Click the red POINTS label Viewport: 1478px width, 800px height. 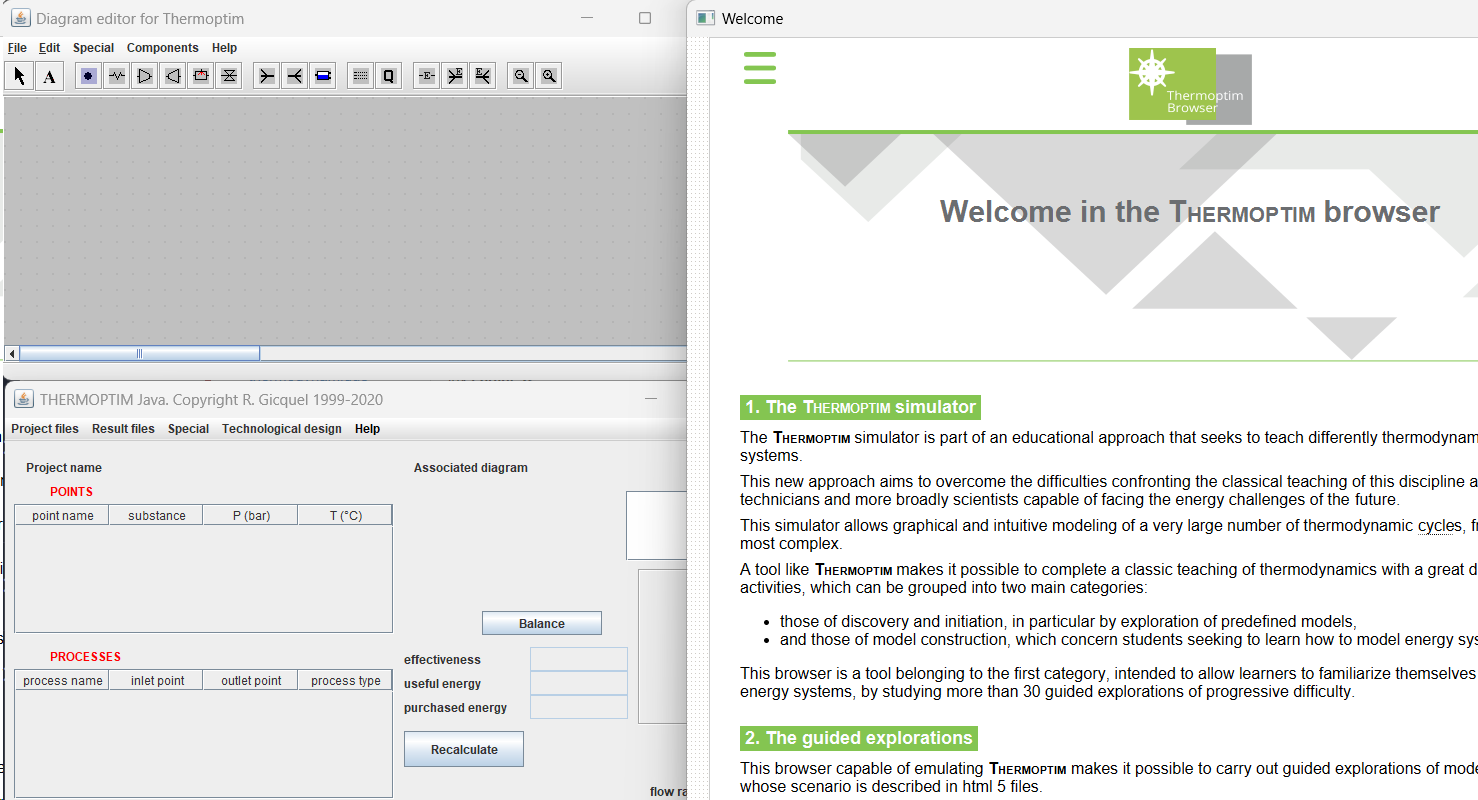click(71, 491)
